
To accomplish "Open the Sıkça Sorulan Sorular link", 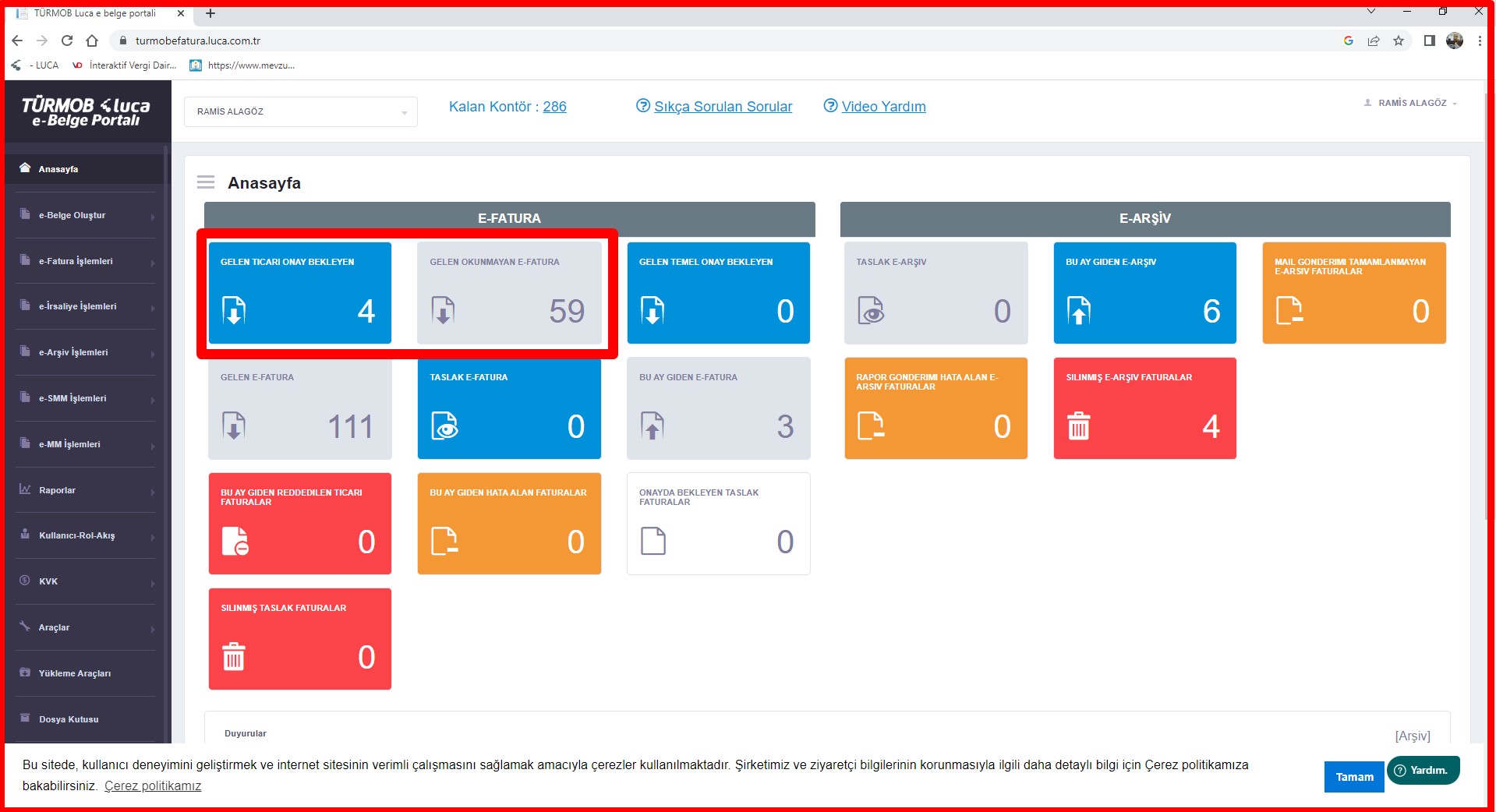I will (x=722, y=107).
